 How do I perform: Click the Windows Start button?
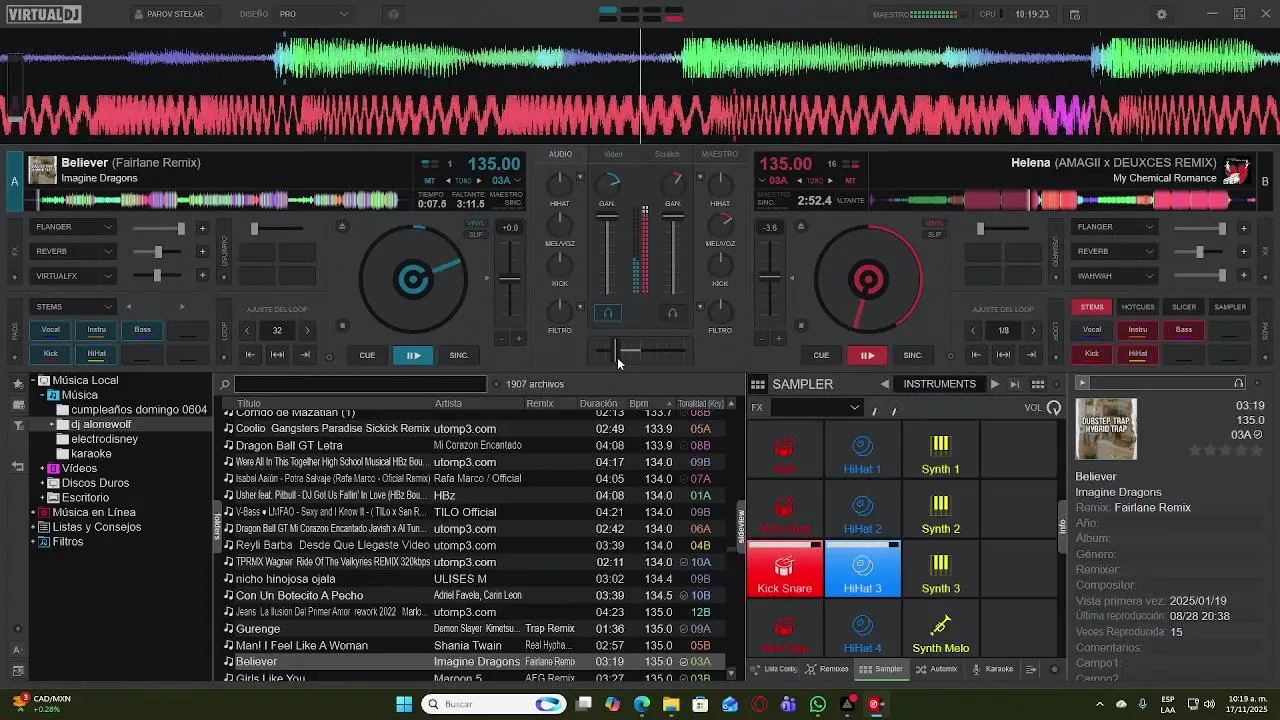click(x=404, y=704)
